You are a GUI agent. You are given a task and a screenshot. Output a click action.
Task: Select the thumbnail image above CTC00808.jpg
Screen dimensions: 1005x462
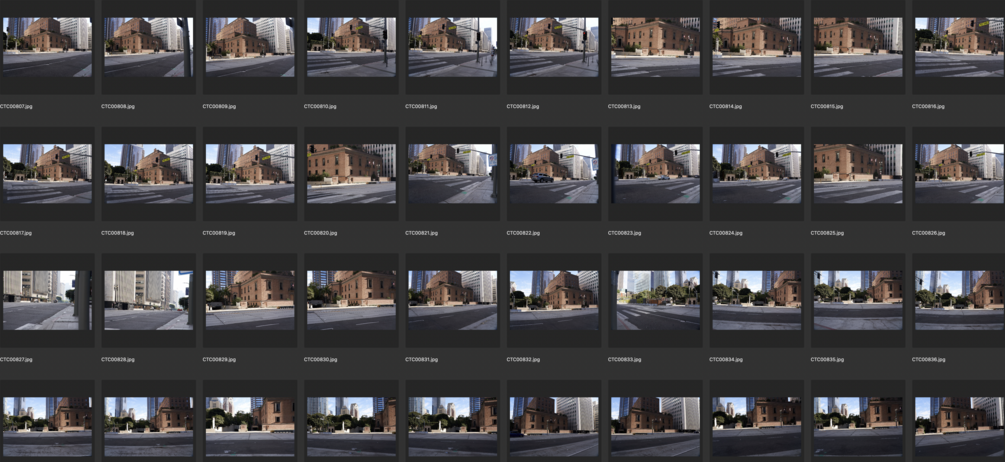click(149, 47)
